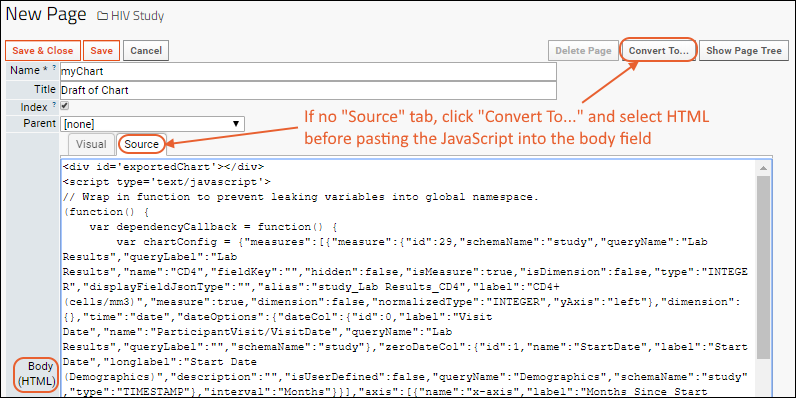Image resolution: width=796 pixels, height=398 pixels.
Task: Select the Source tab
Action: coord(142,144)
